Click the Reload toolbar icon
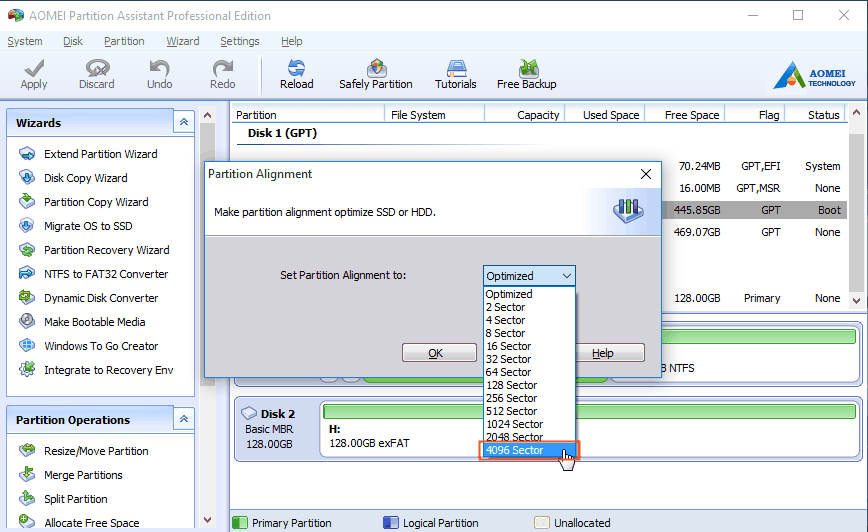Image resolution: width=868 pixels, height=532 pixels. click(x=296, y=68)
